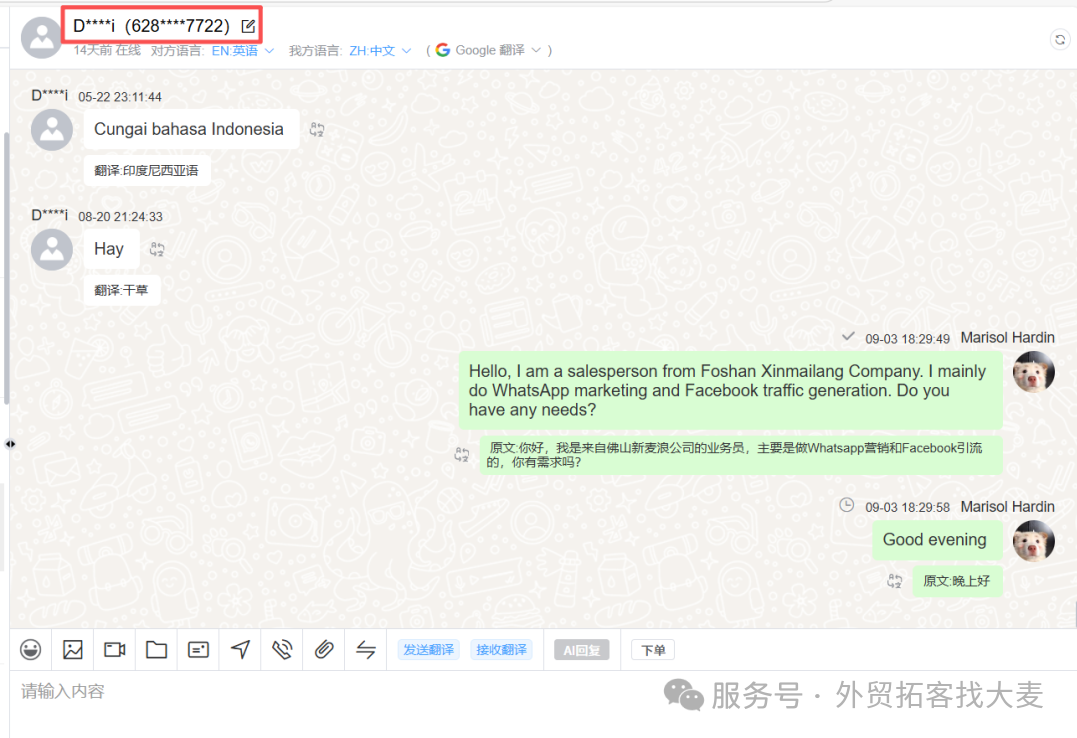Image resolution: width=1077 pixels, height=738 pixels.
Task: Click the original text '原文:晚上好'
Action: (957, 581)
